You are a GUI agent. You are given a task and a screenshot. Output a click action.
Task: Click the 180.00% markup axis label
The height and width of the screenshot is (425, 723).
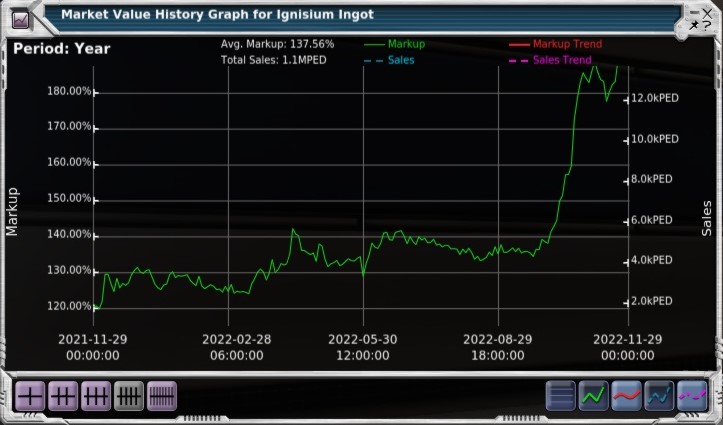coord(69,91)
